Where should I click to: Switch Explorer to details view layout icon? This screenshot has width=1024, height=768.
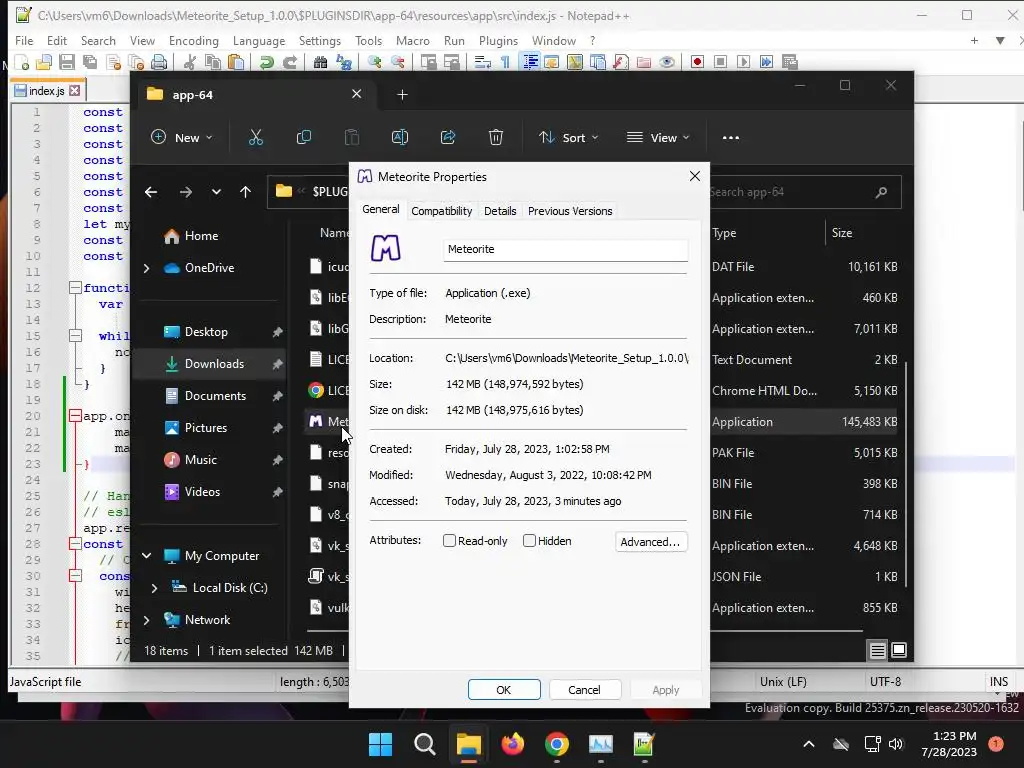(877, 650)
